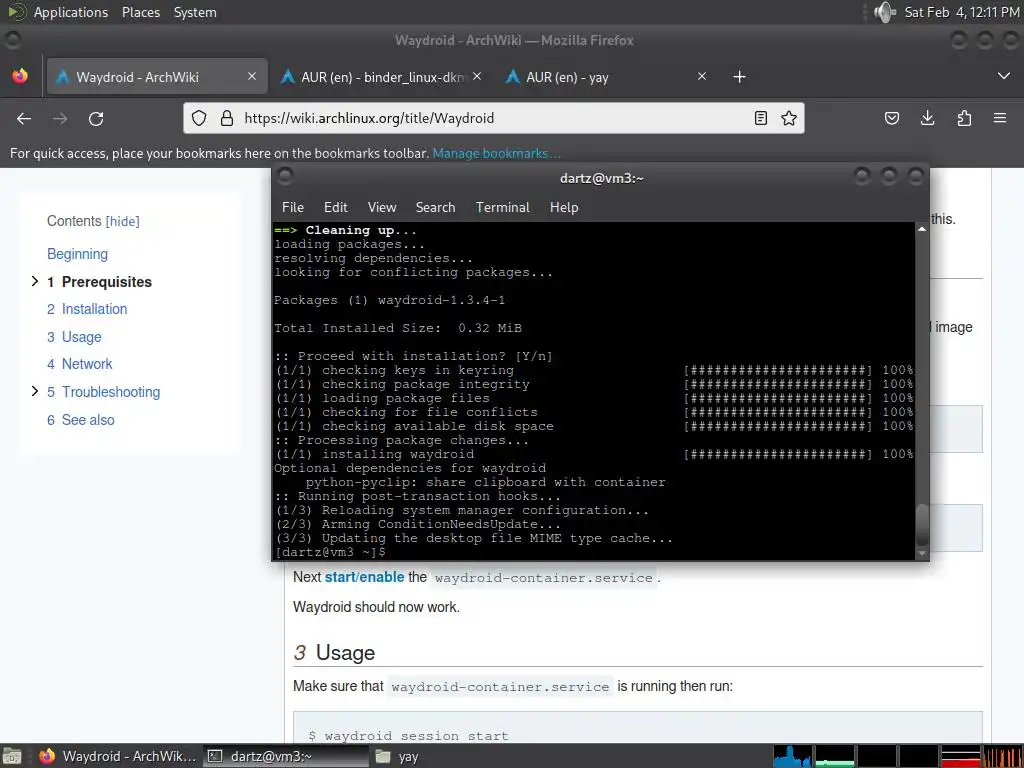Open Firefox downloads panel
The width and height of the screenshot is (1024, 768).
click(927, 118)
